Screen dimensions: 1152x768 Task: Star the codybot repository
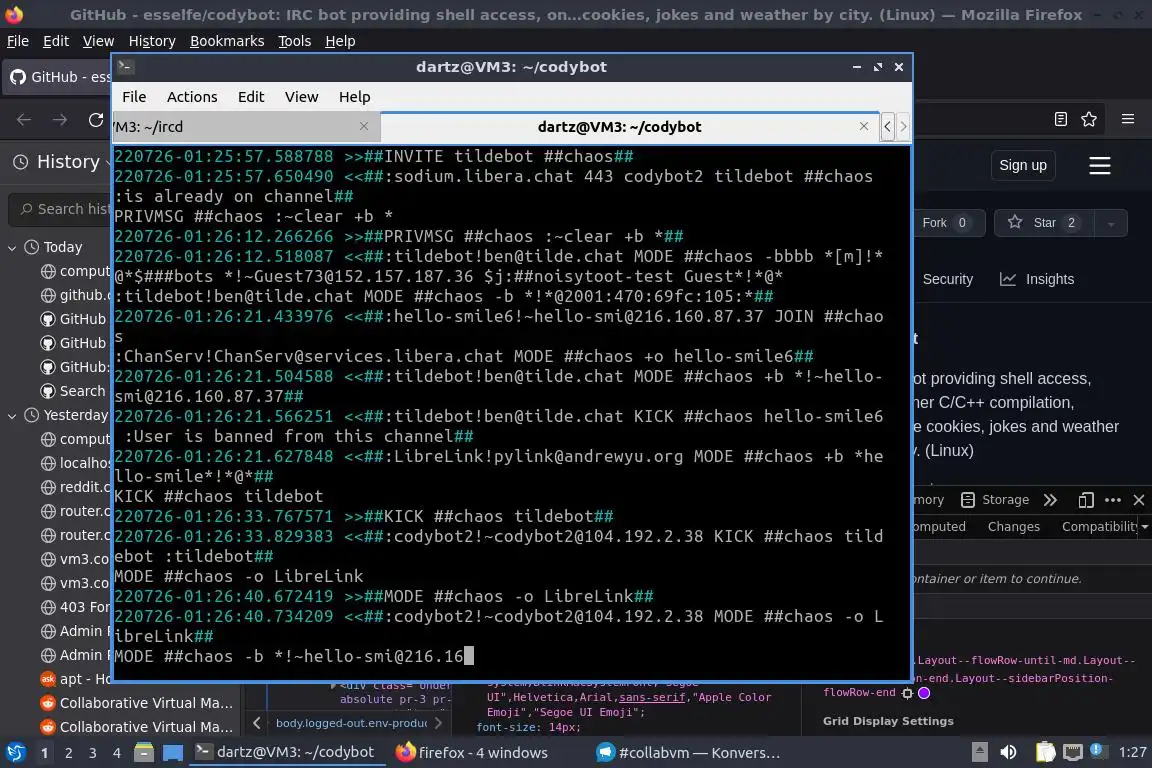[x=1044, y=223]
